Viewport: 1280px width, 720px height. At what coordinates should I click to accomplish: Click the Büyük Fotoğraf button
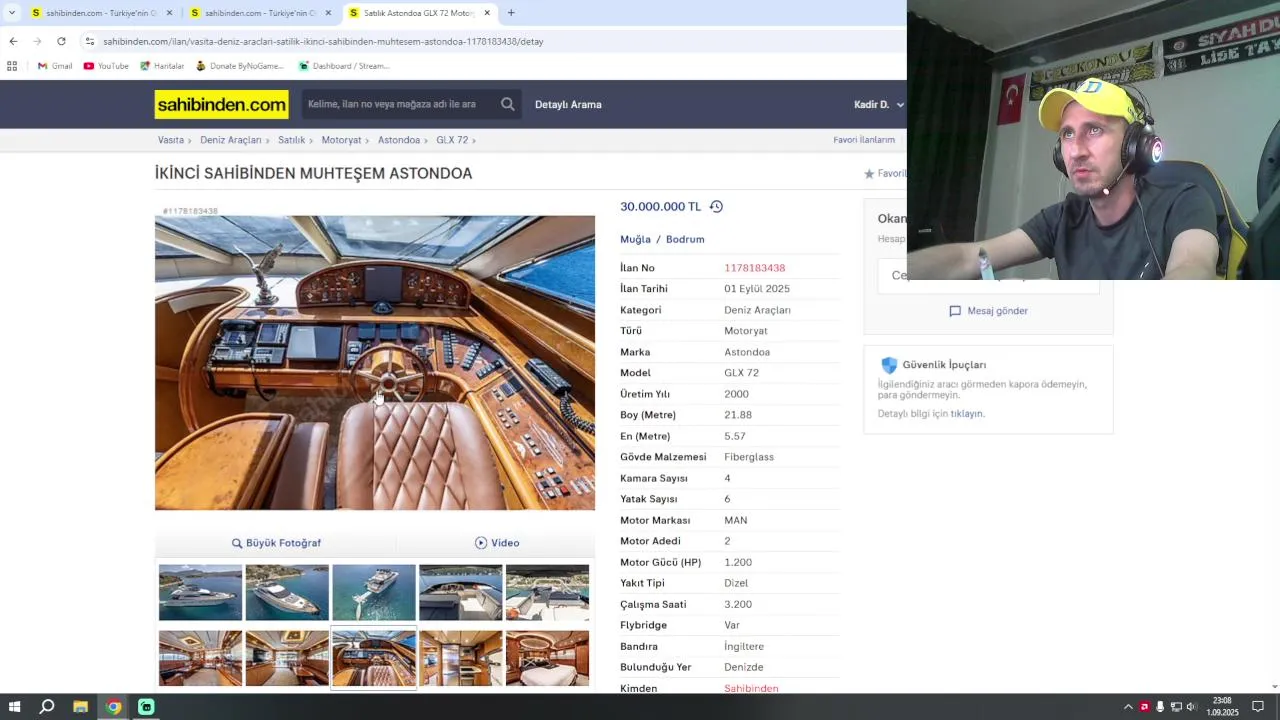tap(276, 543)
